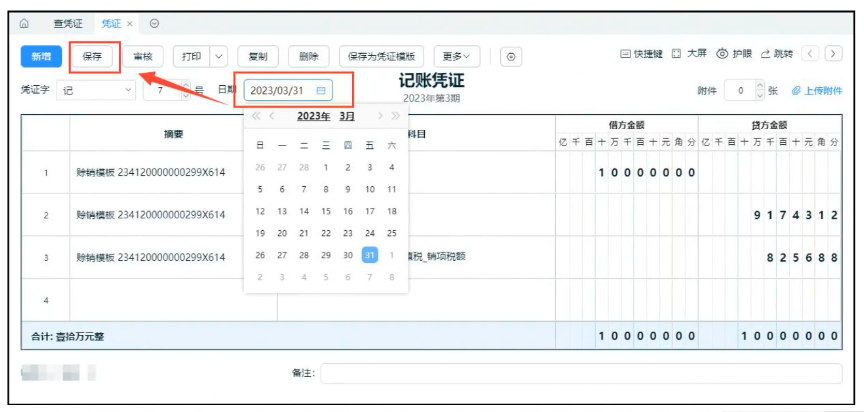Click row 1 summary 赊销模板 text

(x=151, y=172)
